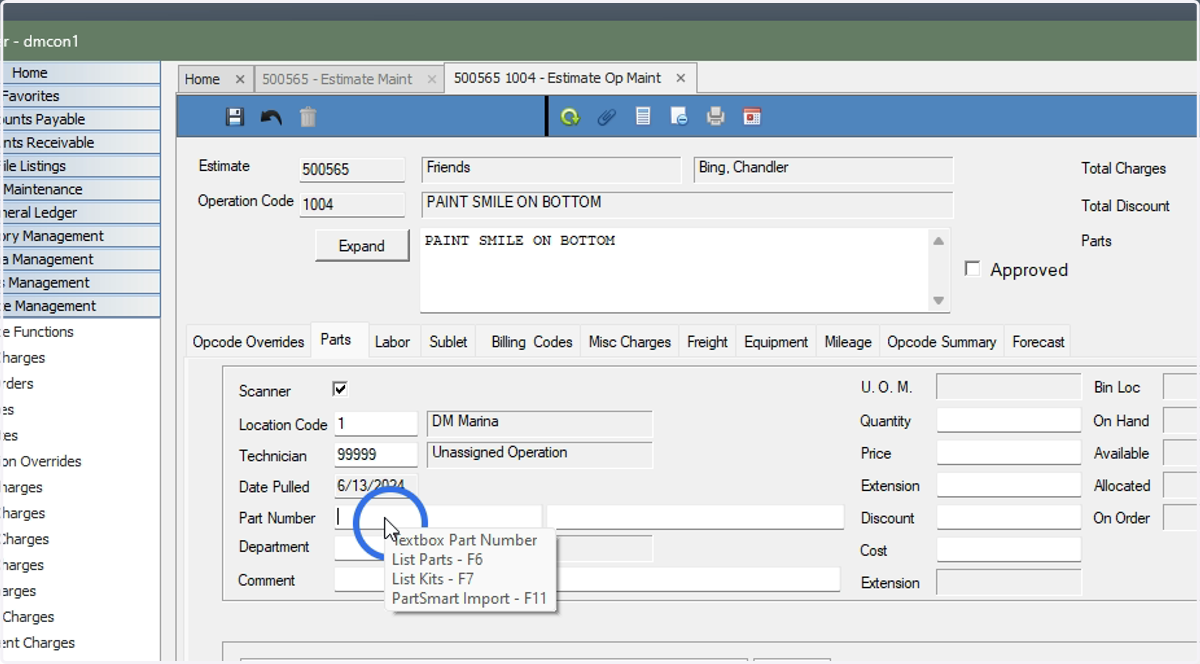
Task: Click the Date Pulled field
Action: pyautogui.click(x=376, y=486)
